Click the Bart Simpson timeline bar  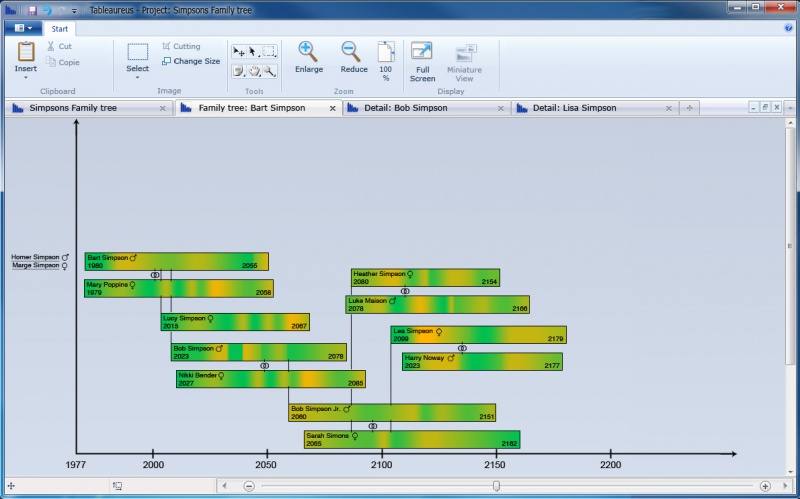[176, 261]
